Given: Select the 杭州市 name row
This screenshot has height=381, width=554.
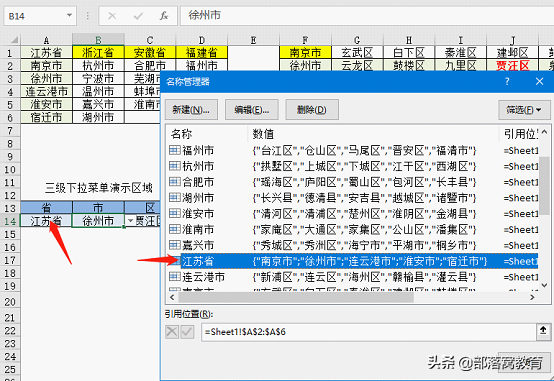Looking at the screenshot, I should [x=352, y=166].
